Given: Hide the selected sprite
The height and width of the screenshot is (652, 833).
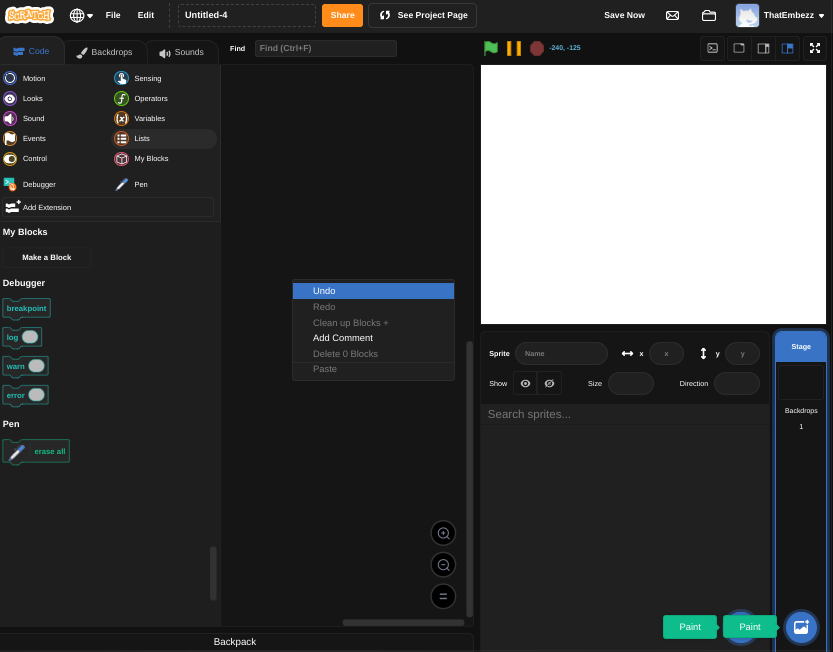Looking at the screenshot, I should coord(549,383).
